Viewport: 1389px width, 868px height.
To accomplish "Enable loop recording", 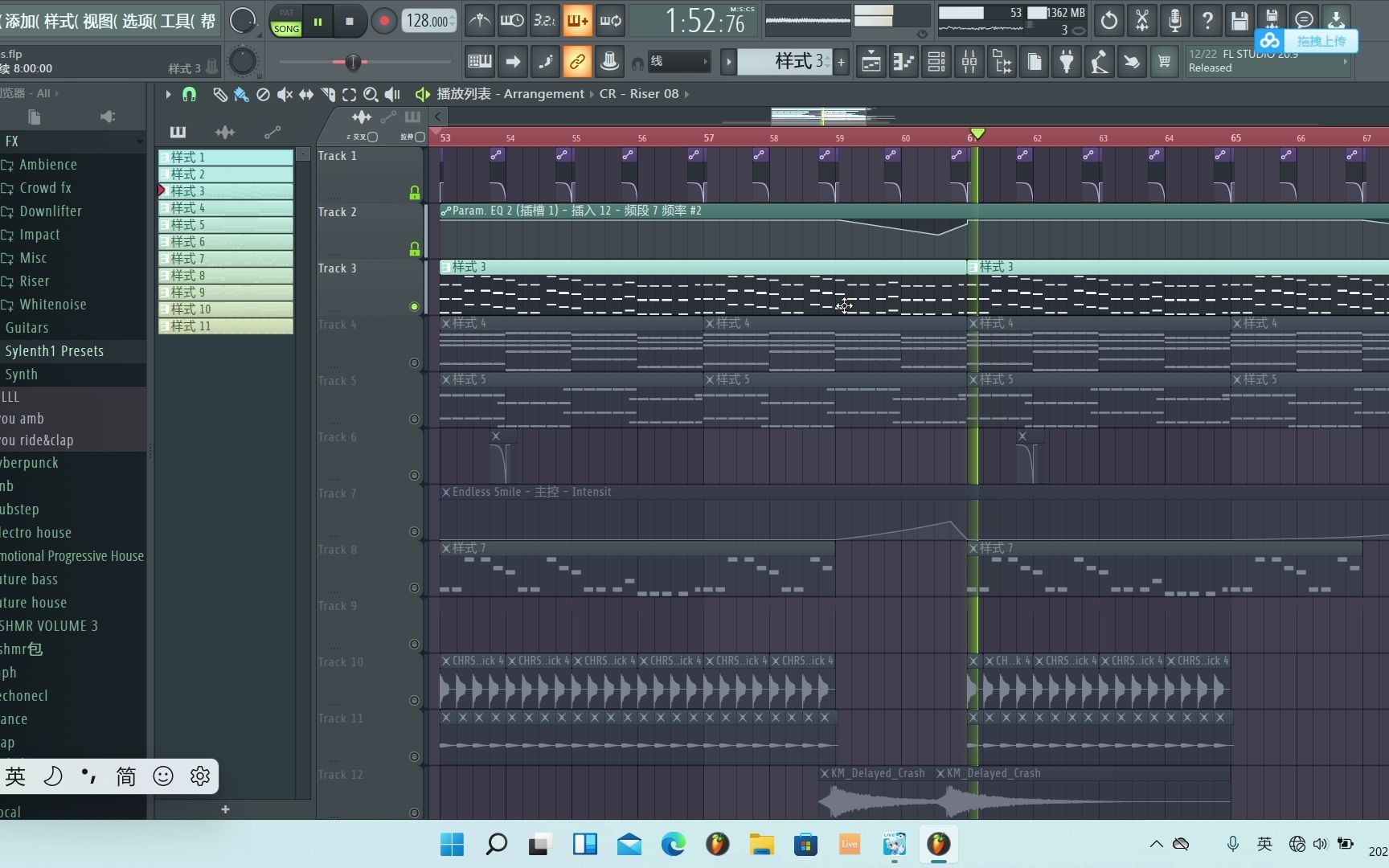I will pos(610,21).
